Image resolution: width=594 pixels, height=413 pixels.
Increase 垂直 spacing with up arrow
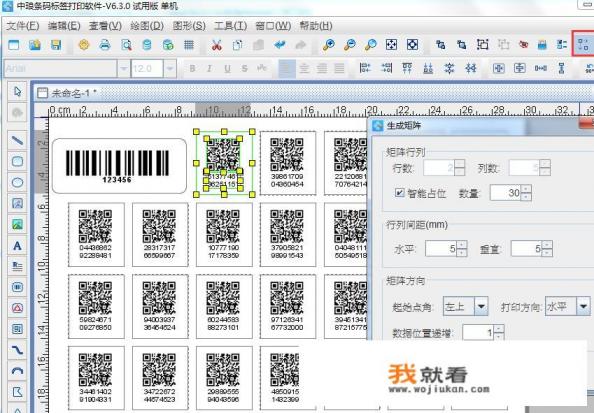(547, 245)
